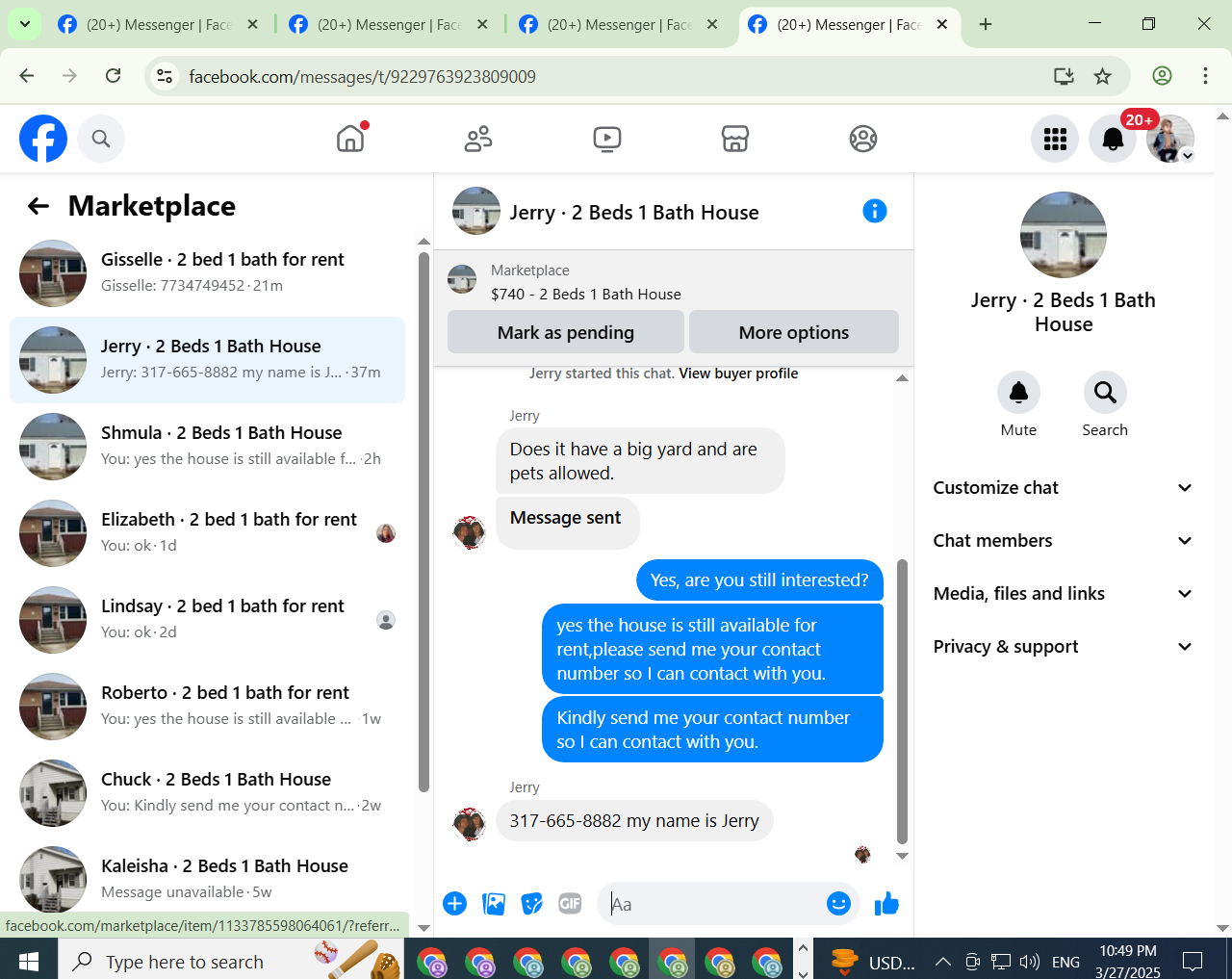Screen dimensions: 1232x979
Task: Send a thumbs up like
Action: (886, 903)
